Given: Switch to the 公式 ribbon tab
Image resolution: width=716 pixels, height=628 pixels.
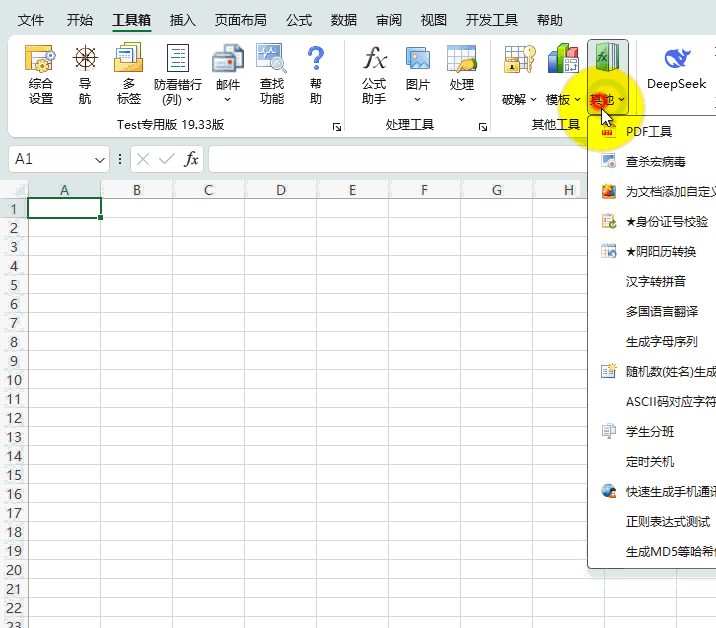Looking at the screenshot, I should tap(299, 20).
